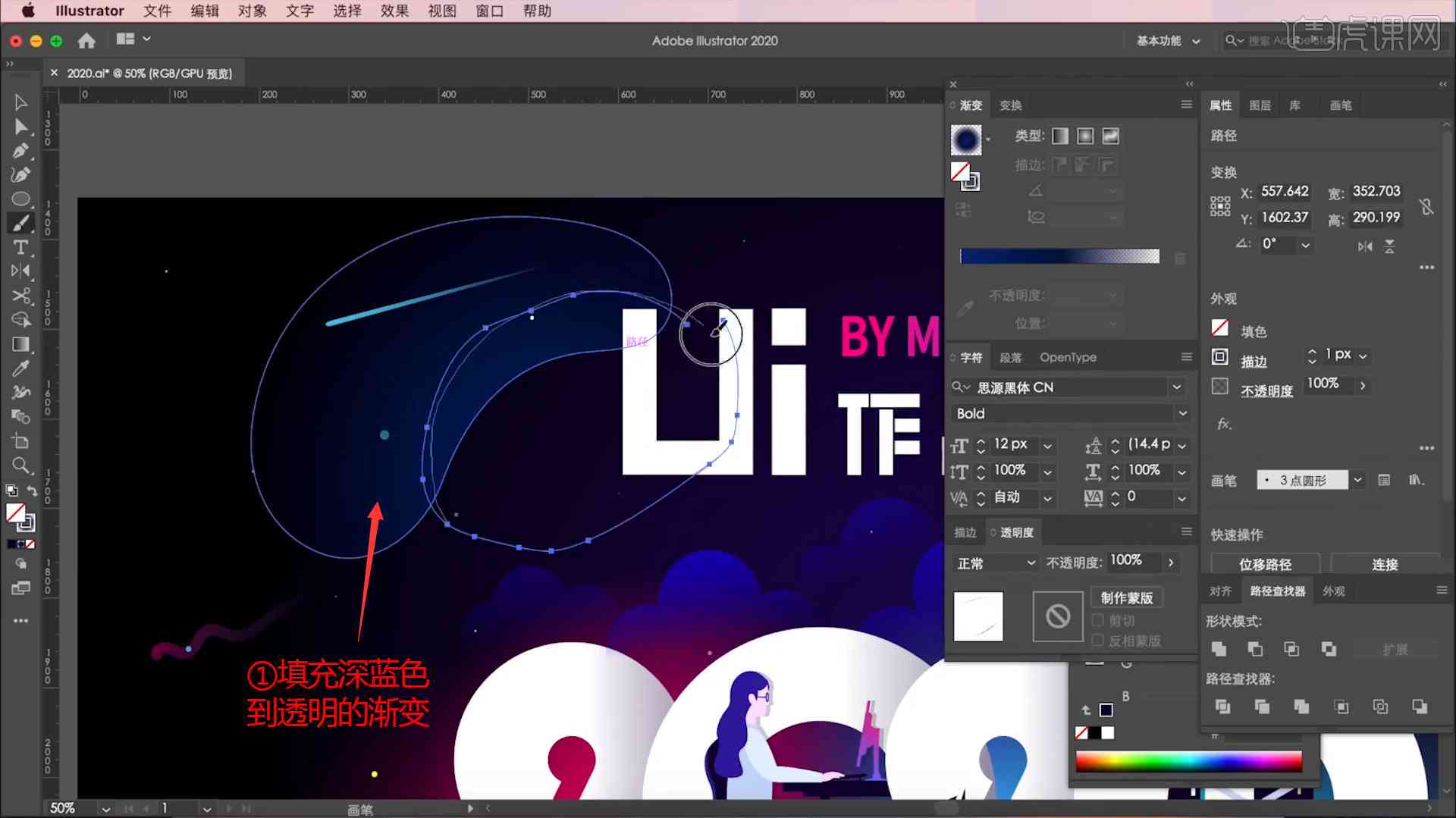The image size is (1456, 818).
Task: Select the Scissors tool
Action: pos(20,295)
